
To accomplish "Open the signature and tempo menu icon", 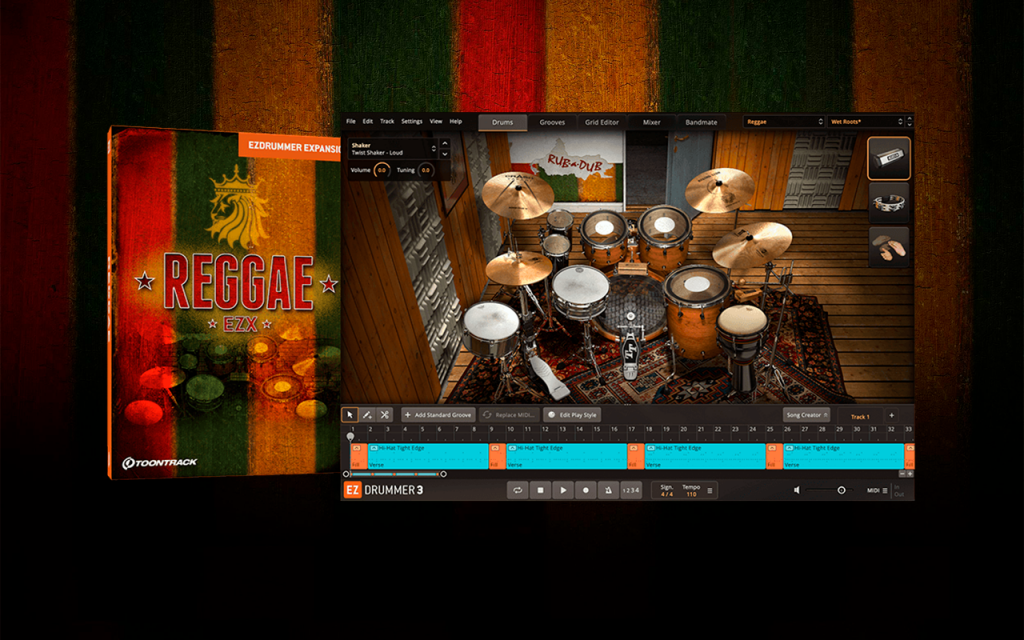I will (710, 490).
